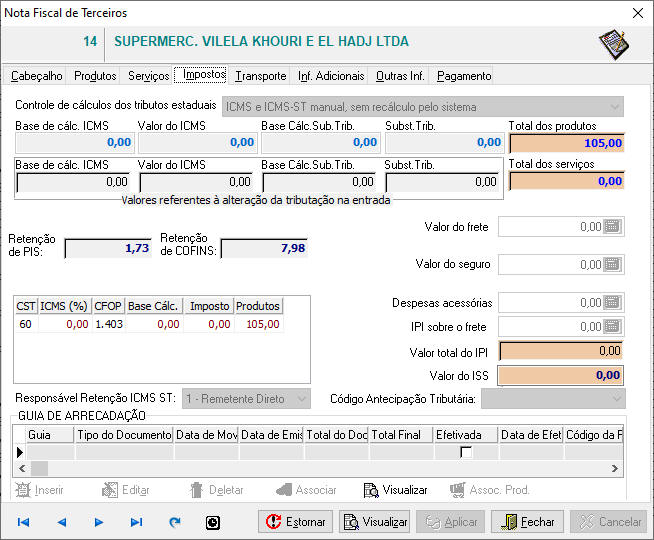This screenshot has width=654, height=540.
Task: Click the refresh record icon
Action: pyautogui.click(x=175, y=522)
